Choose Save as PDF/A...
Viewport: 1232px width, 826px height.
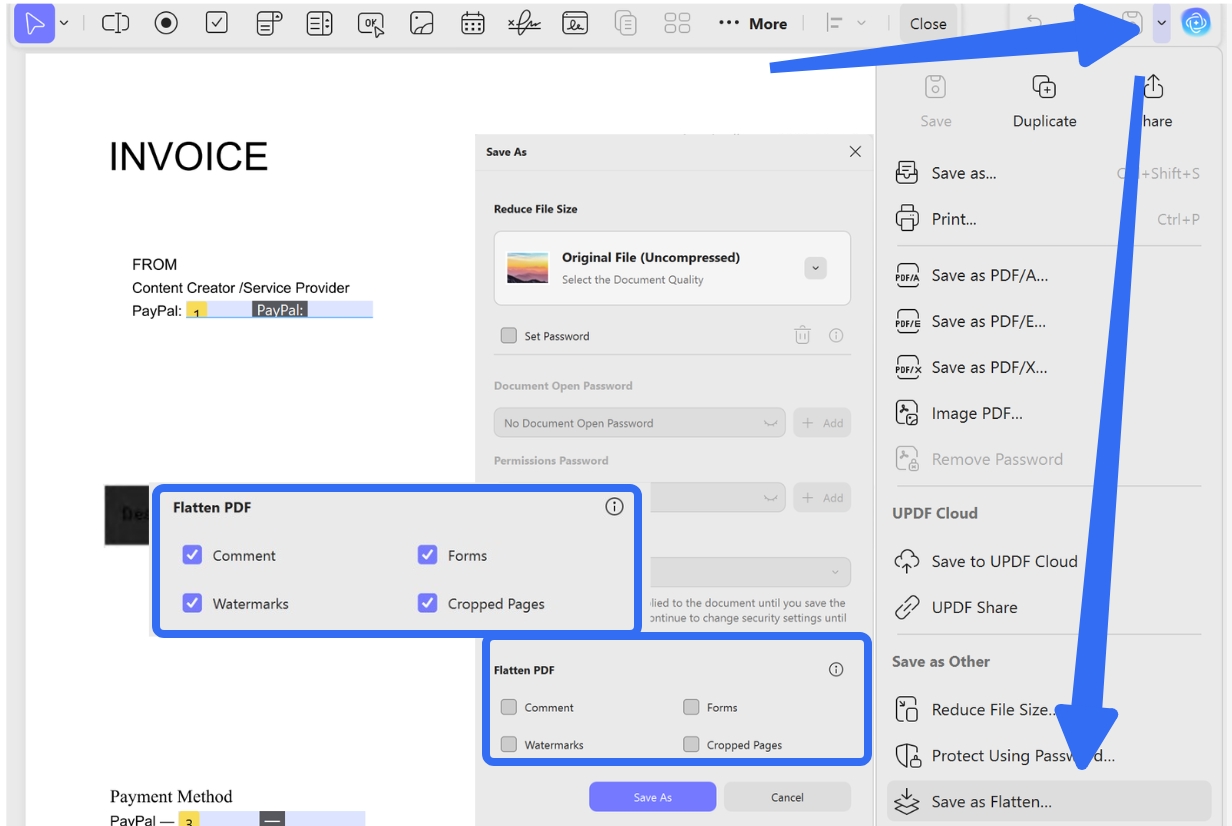(x=1048, y=275)
